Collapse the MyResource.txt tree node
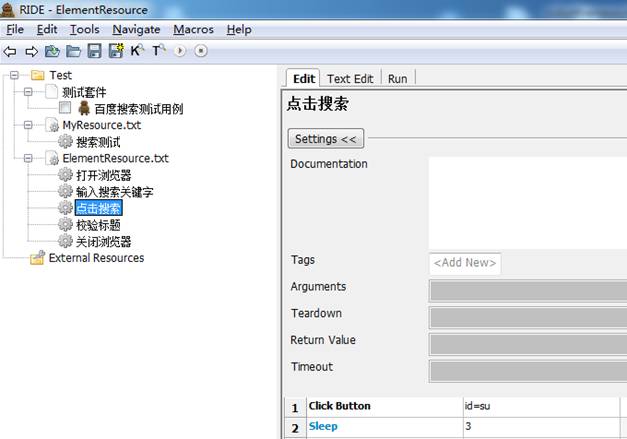The width and height of the screenshot is (627, 439). (x=28, y=125)
